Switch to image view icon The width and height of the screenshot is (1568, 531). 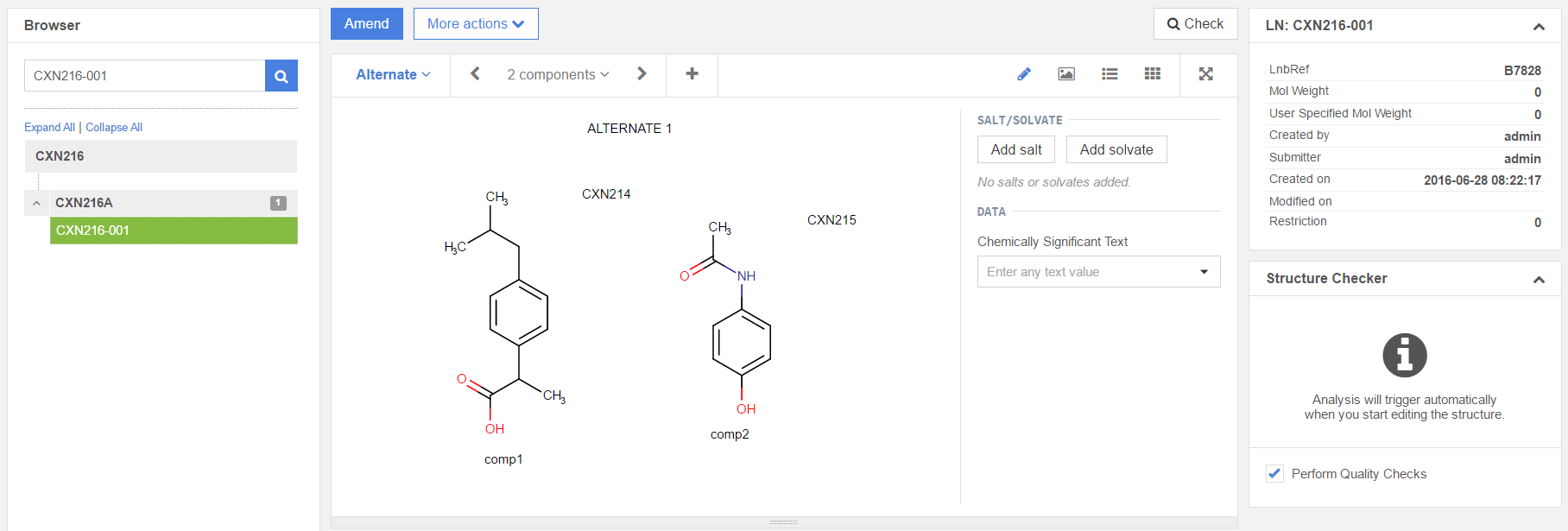point(1066,74)
